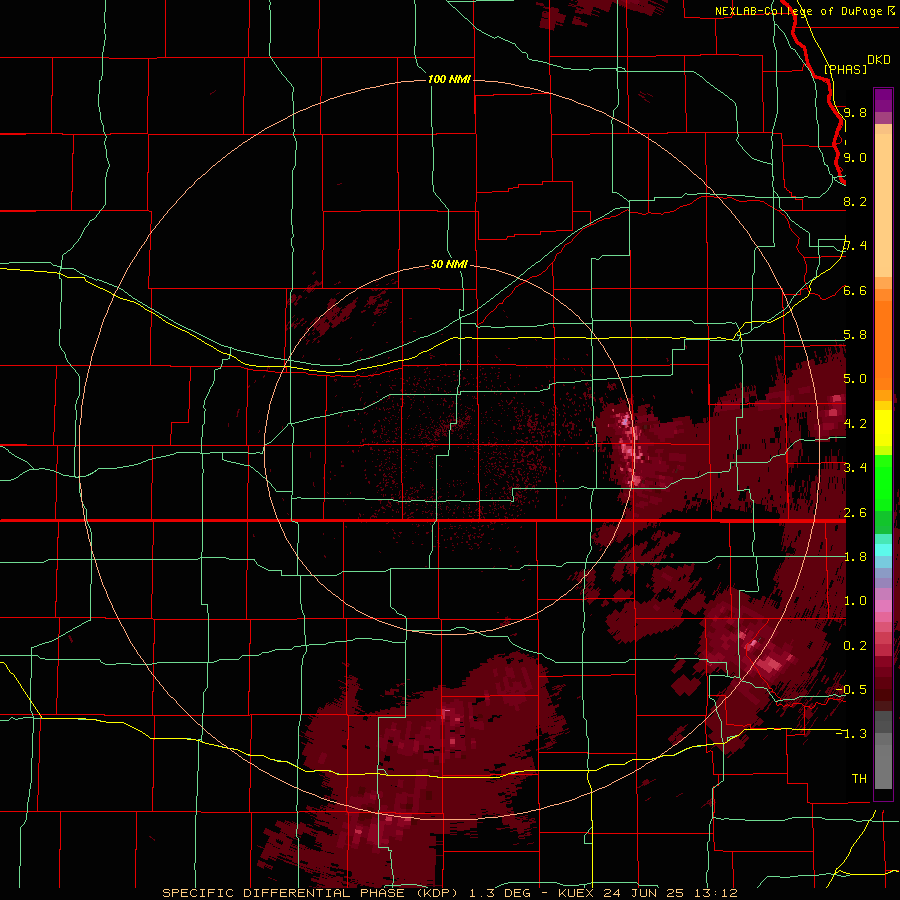Click the 1.8 scale value

click(x=855, y=557)
